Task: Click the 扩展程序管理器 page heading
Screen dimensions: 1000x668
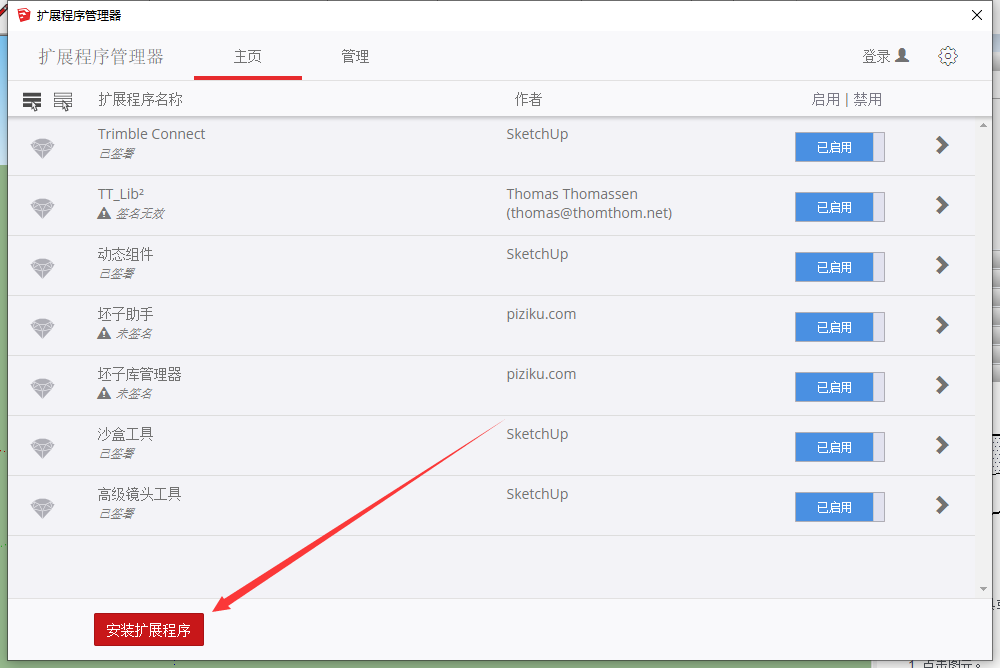Action: 101,57
